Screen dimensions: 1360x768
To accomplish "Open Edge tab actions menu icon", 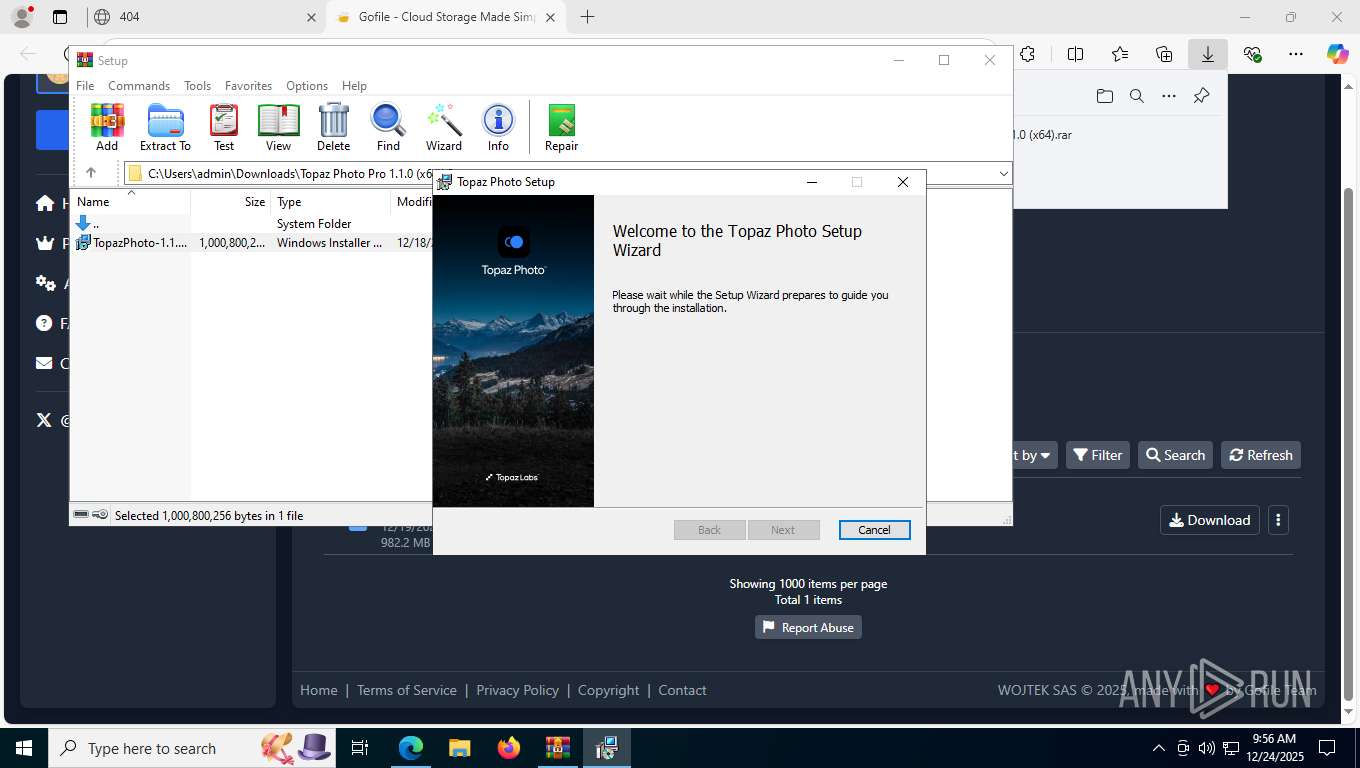I will point(60,17).
